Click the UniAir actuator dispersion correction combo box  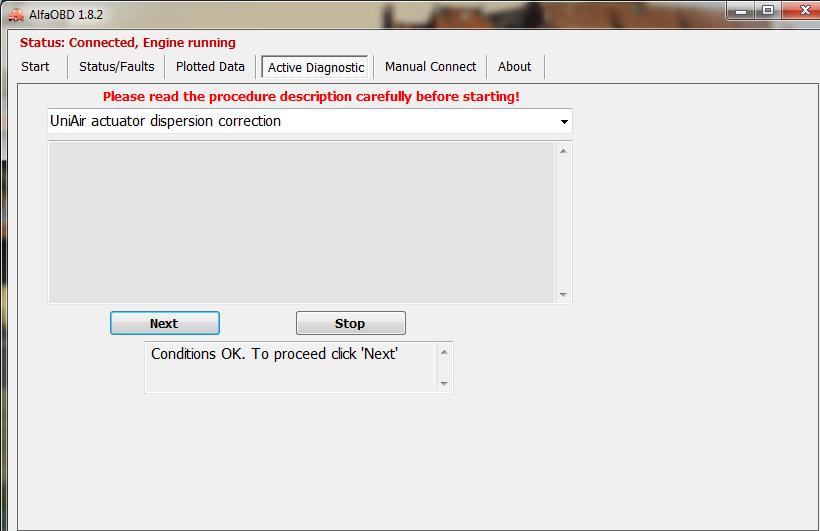pyautogui.click(x=310, y=121)
